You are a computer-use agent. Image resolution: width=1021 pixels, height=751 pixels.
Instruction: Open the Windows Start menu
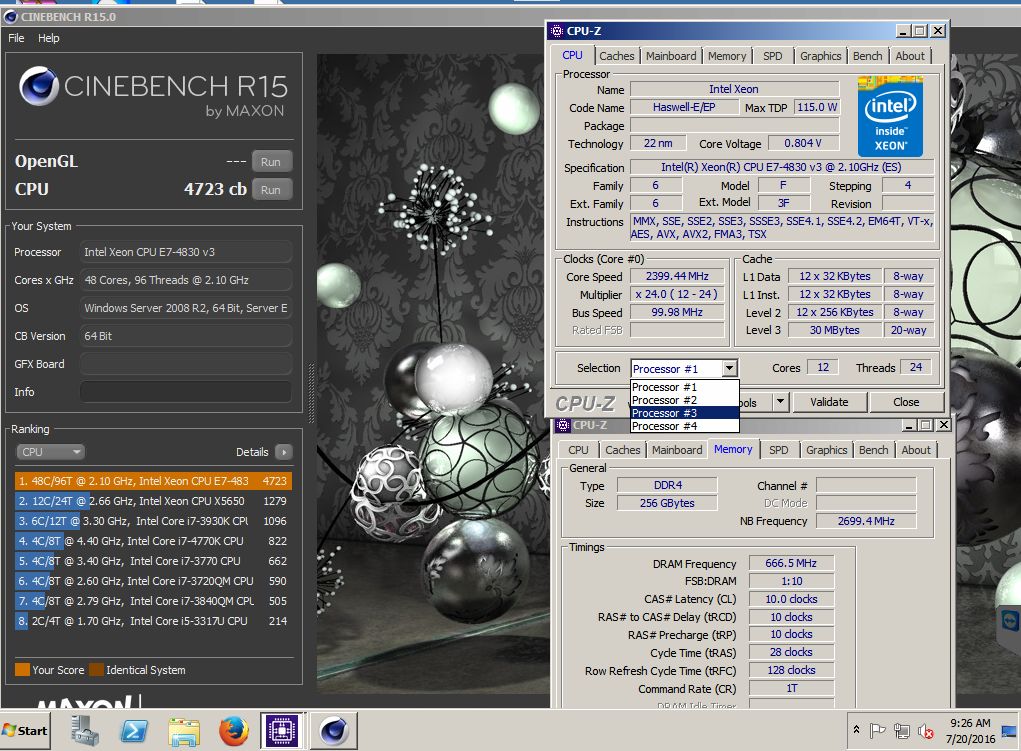pos(25,731)
